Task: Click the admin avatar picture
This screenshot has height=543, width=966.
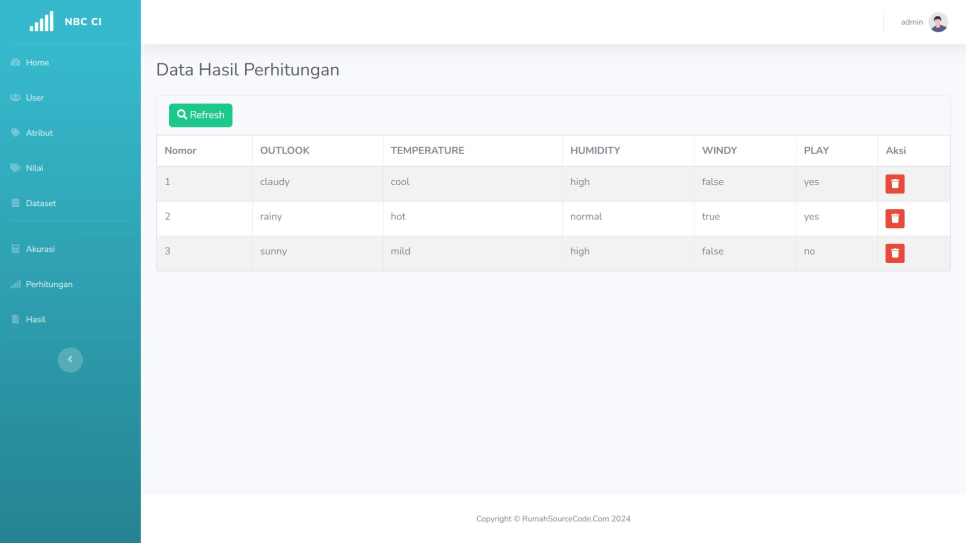Action: 937,22
